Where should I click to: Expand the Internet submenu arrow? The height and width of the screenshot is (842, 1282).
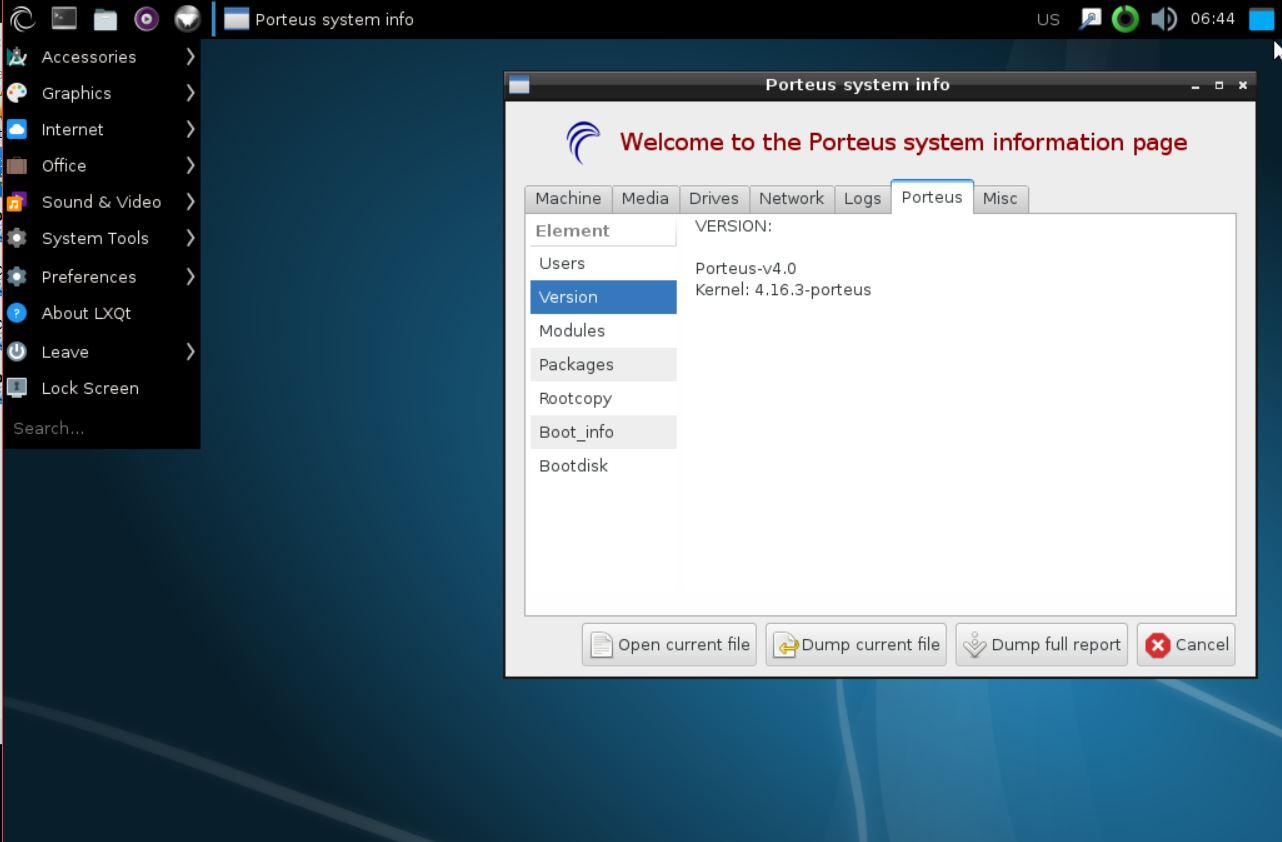[x=190, y=129]
